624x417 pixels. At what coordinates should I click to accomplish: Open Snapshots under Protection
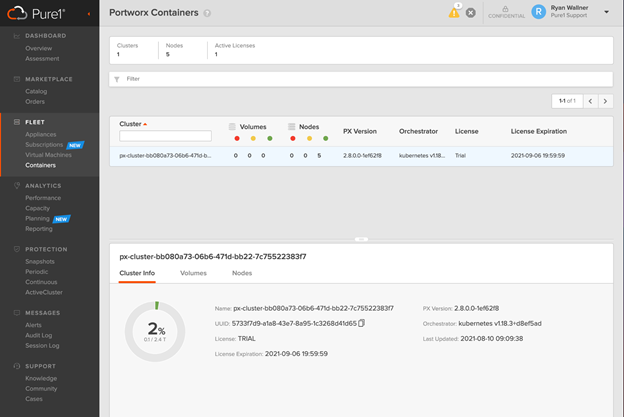click(x=42, y=261)
